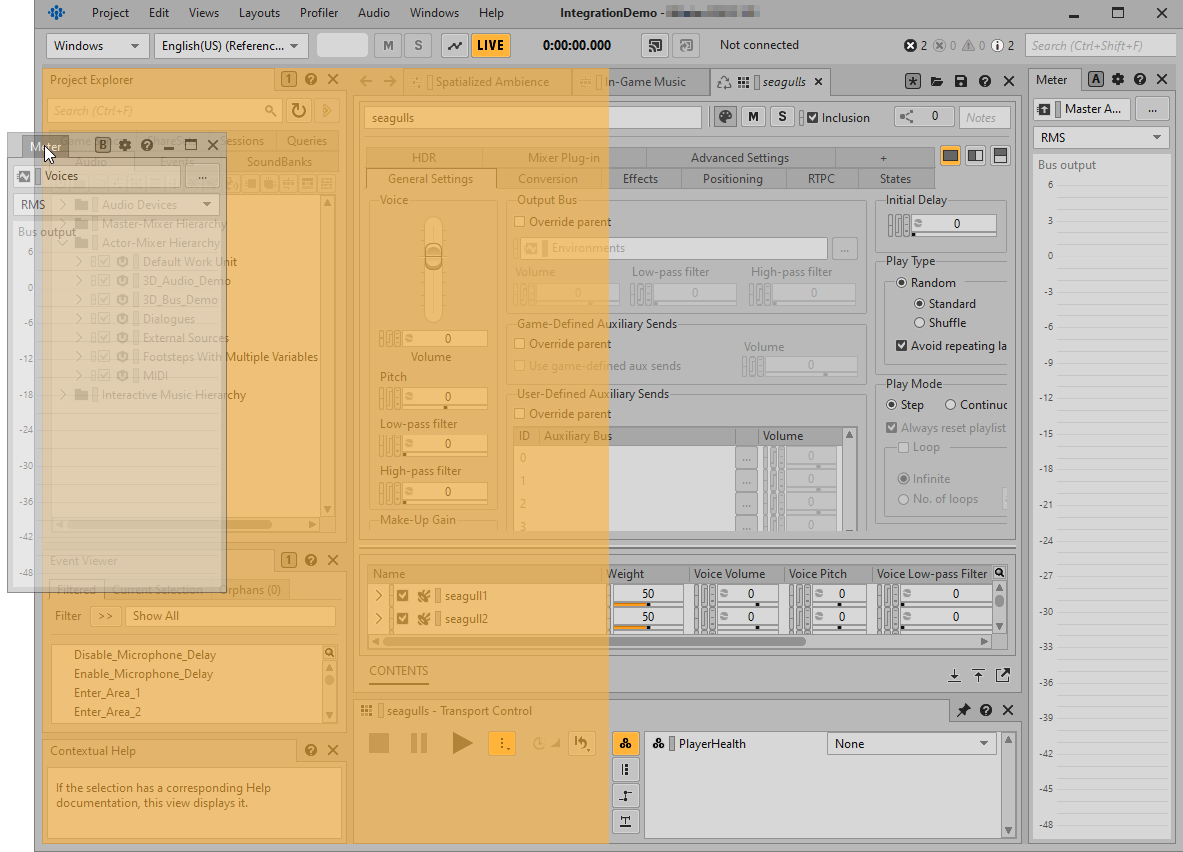This screenshot has height=852, width=1183.
Task: Click the pop-out contents editor icon
Action: pos(1003,675)
